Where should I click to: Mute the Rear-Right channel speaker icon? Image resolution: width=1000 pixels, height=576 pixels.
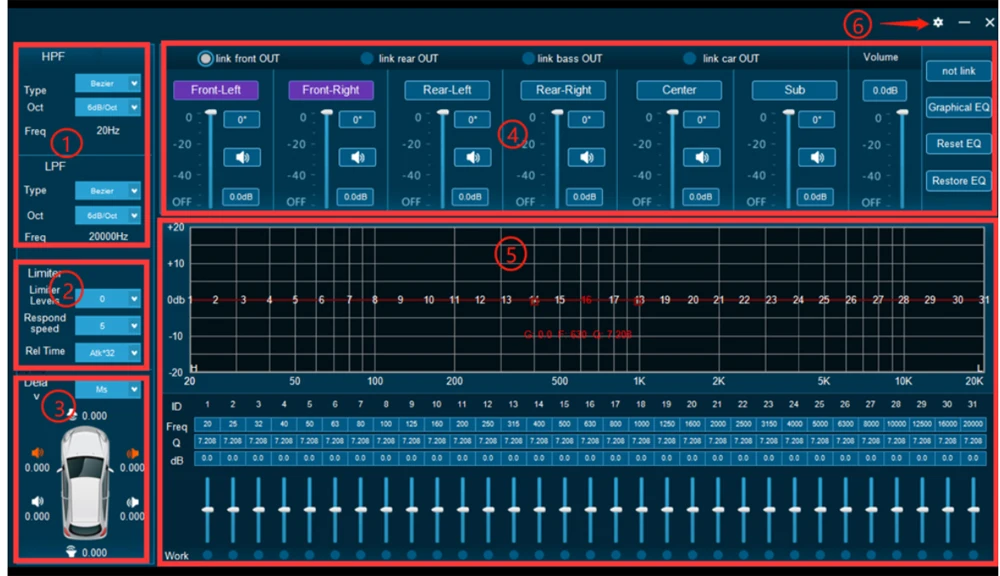[586, 157]
